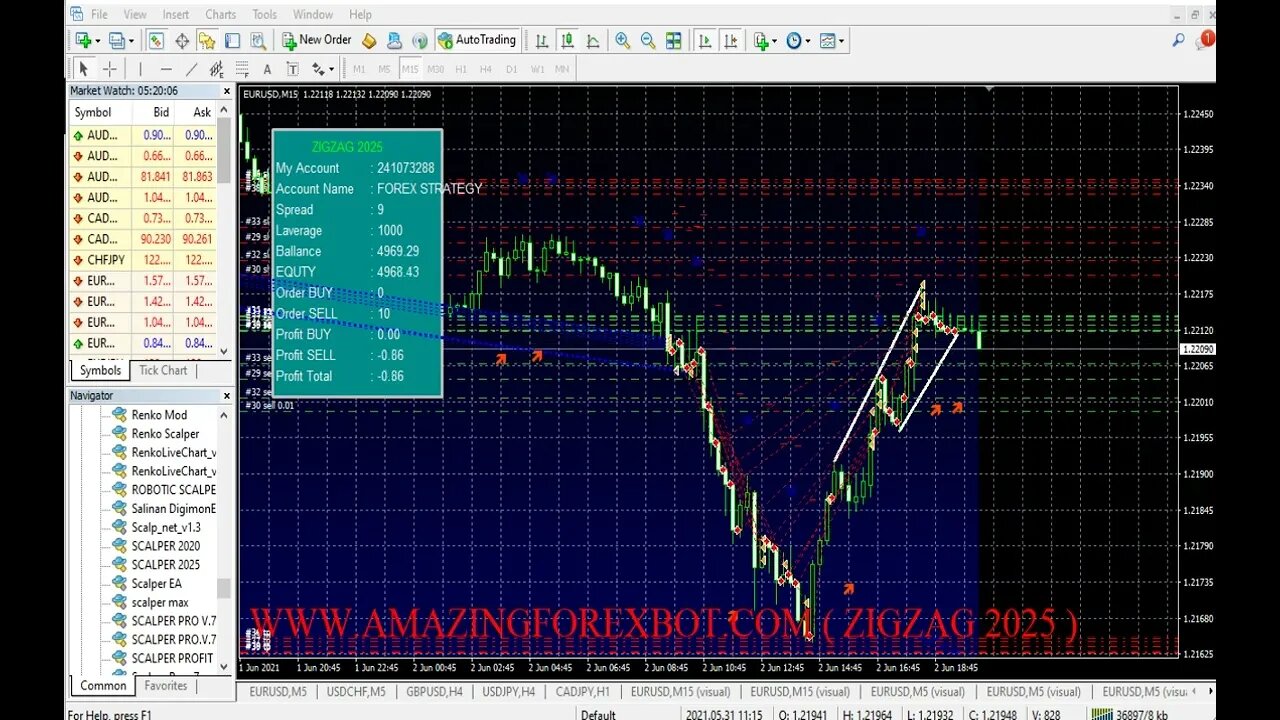Select the SCALPER 2025 expert advisor
The image size is (1280, 720).
(x=166, y=565)
